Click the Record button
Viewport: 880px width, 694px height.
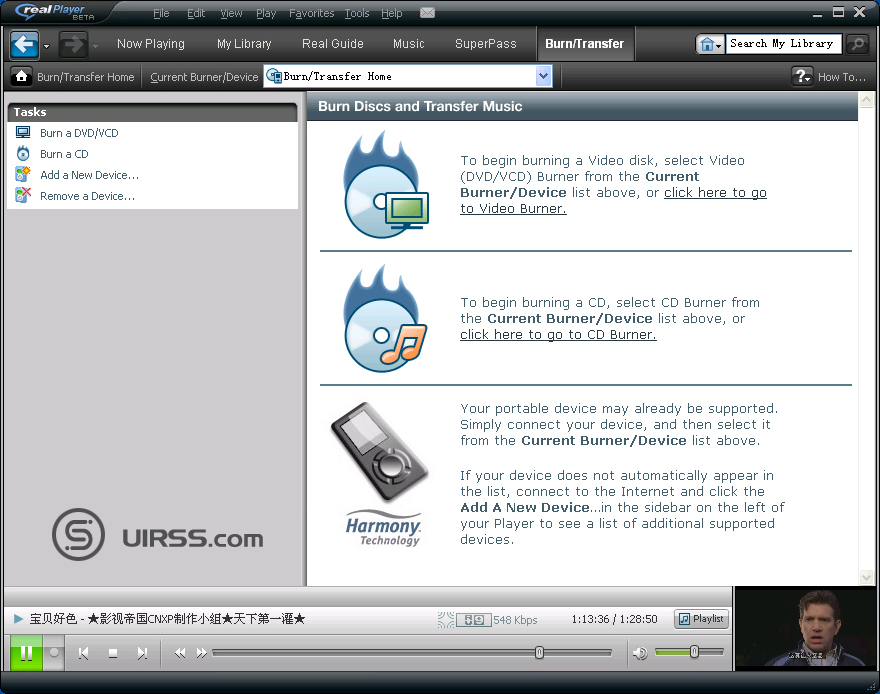(x=54, y=653)
